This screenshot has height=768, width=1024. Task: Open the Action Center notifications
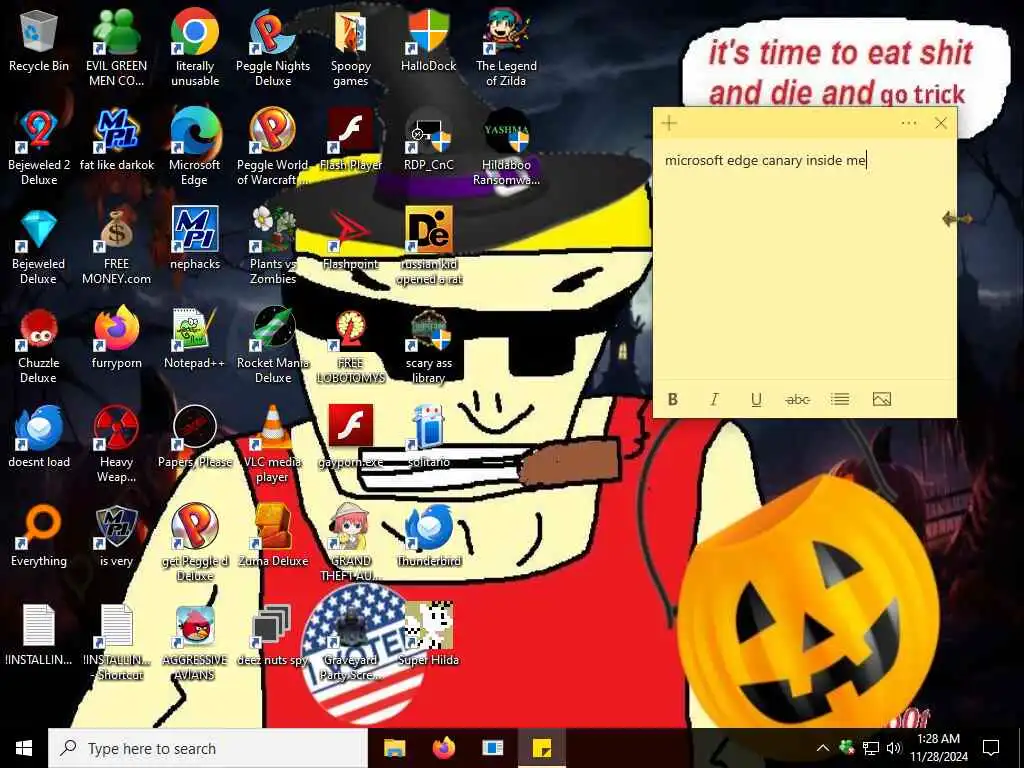click(991, 748)
